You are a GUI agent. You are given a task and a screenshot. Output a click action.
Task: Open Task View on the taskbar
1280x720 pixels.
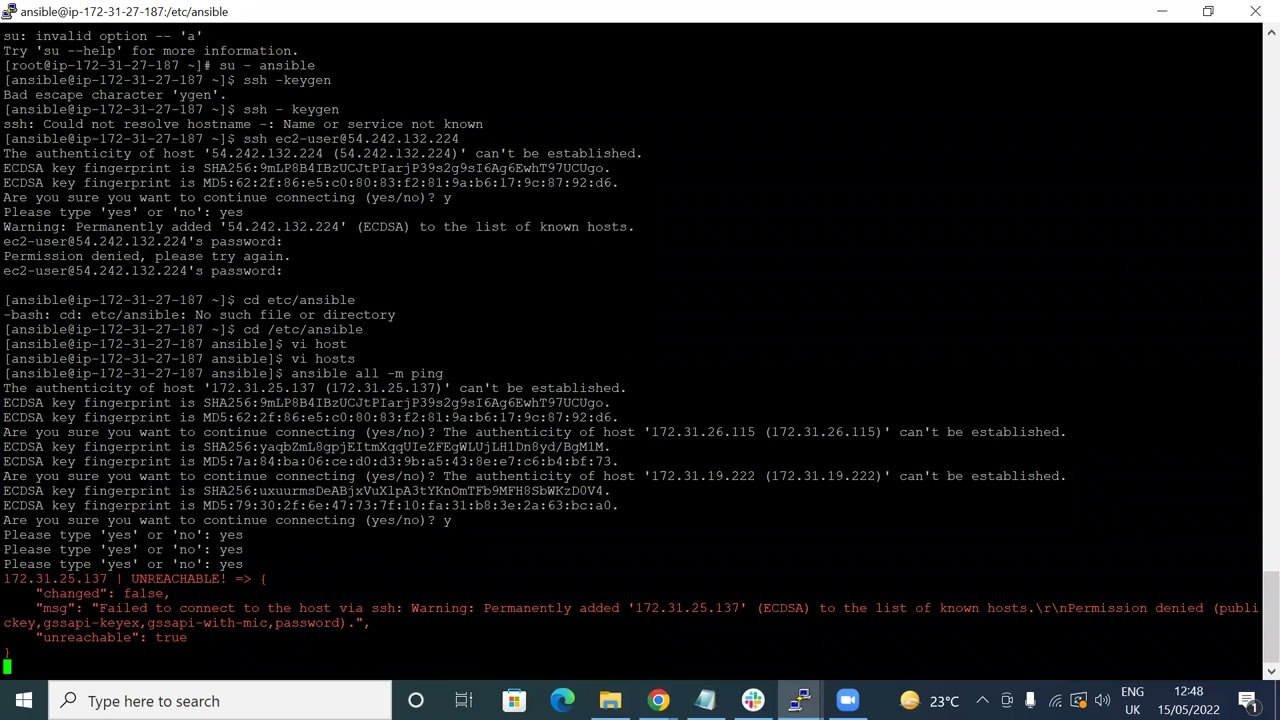(x=464, y=701)
